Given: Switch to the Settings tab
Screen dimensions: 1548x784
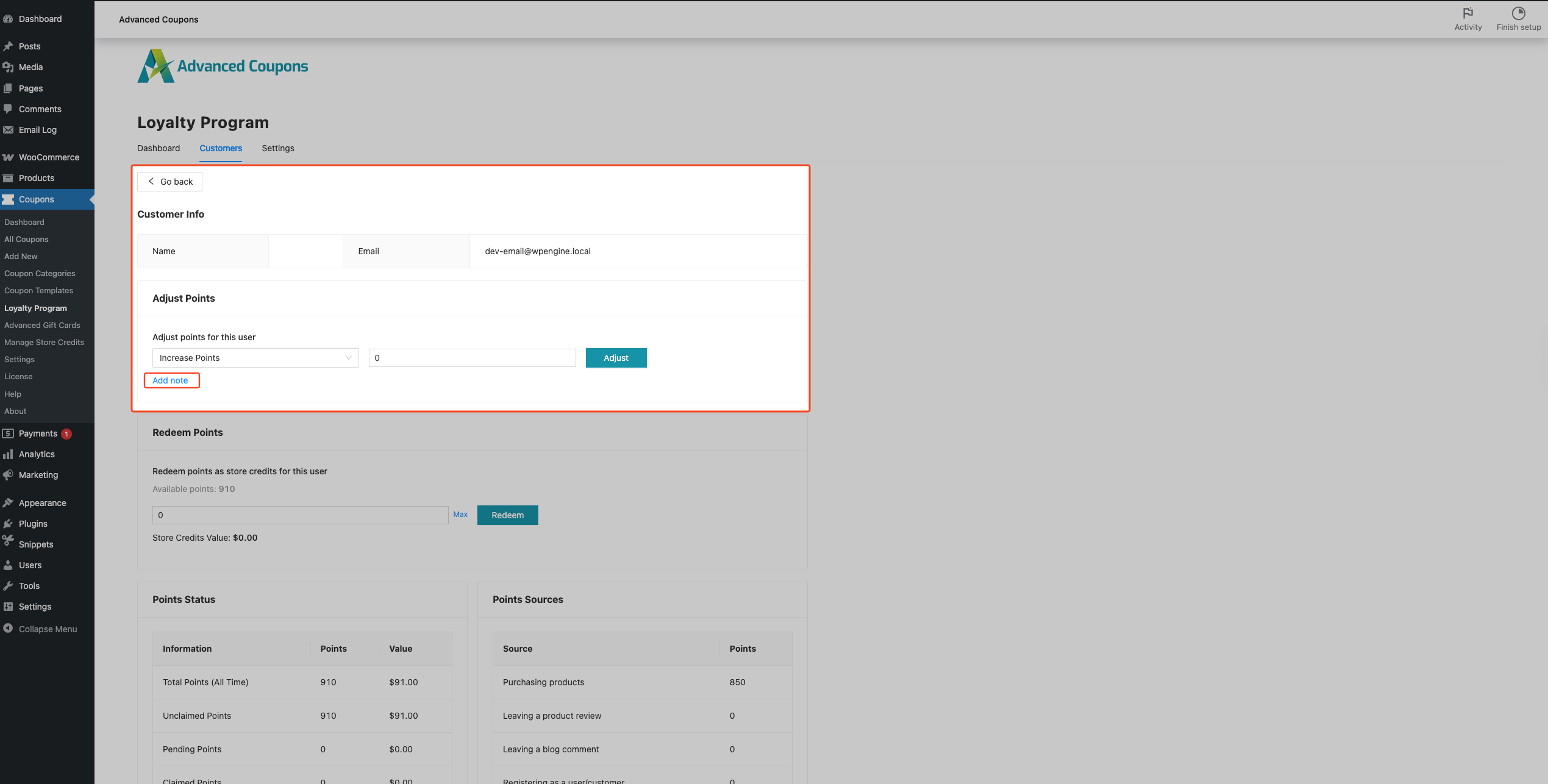Looking at the screenshot, I should [278, 148].
